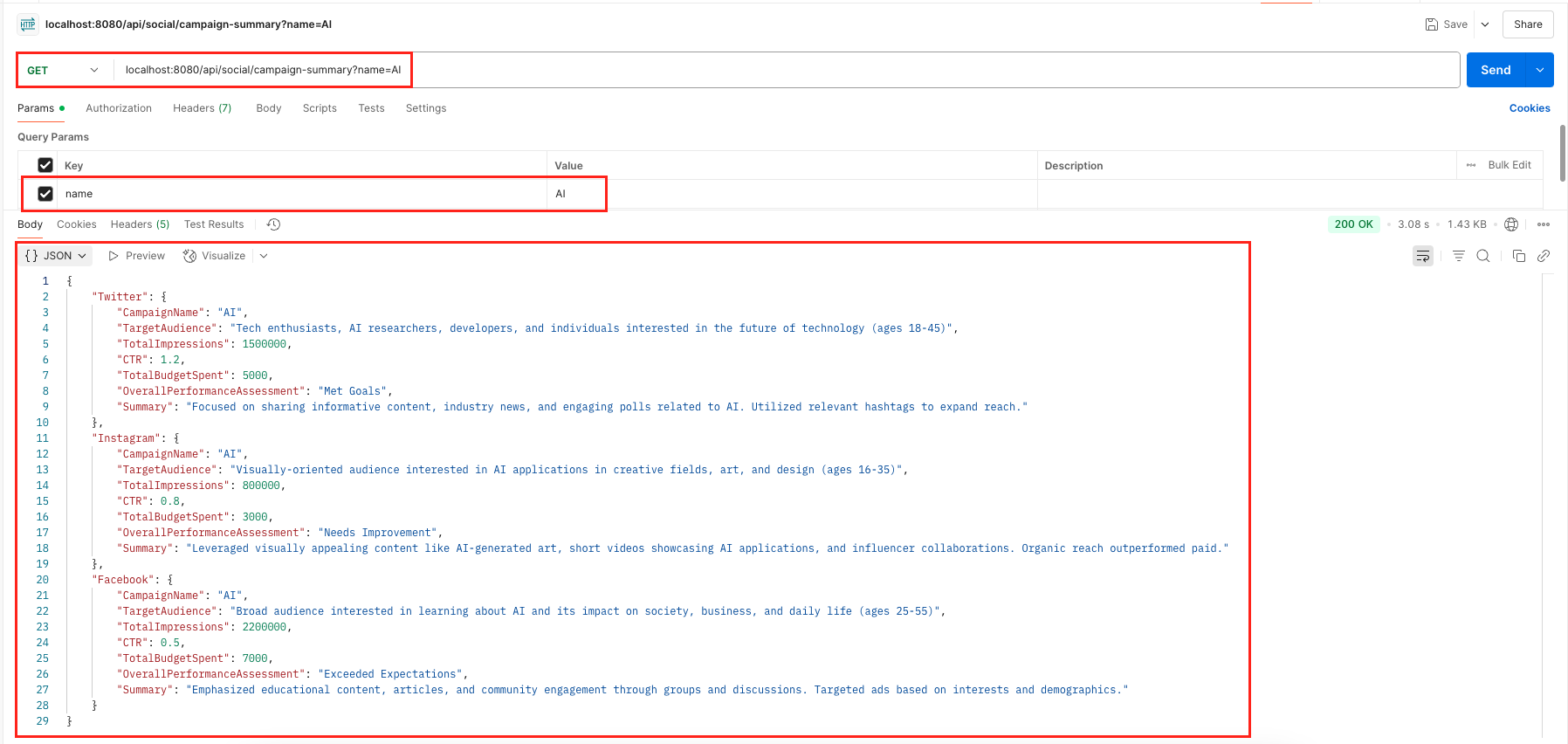Toggle the select-all checkbox in Key header

(45, 165)
